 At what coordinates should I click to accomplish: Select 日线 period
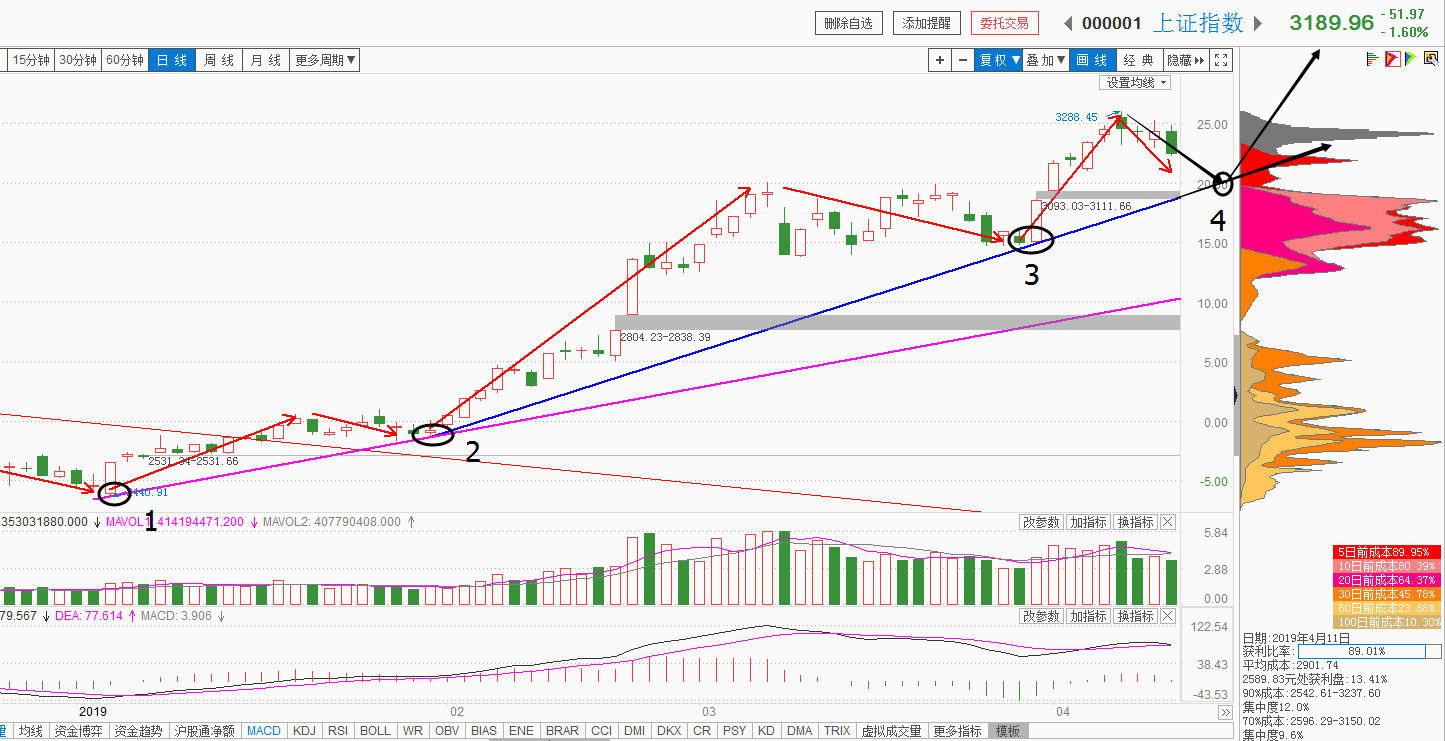click(x=172, y=60)
